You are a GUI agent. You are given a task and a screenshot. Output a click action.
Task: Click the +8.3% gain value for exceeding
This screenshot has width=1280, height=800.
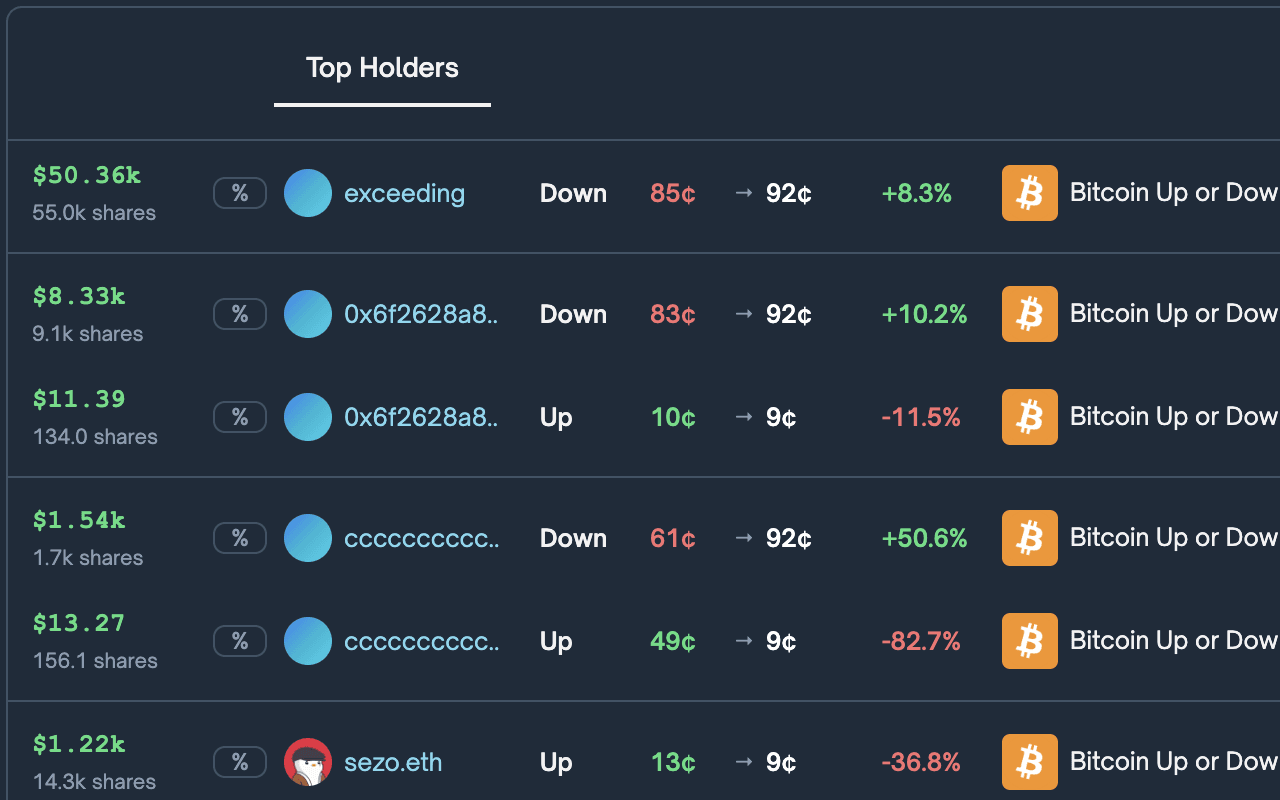point(916,193)
